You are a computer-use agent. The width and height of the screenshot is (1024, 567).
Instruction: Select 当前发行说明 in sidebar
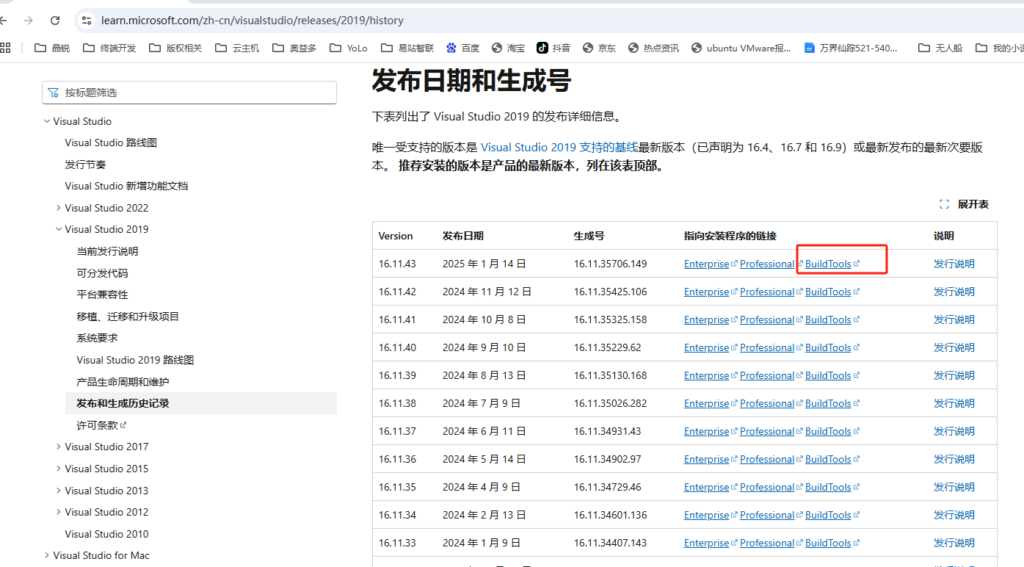[107, 251]
